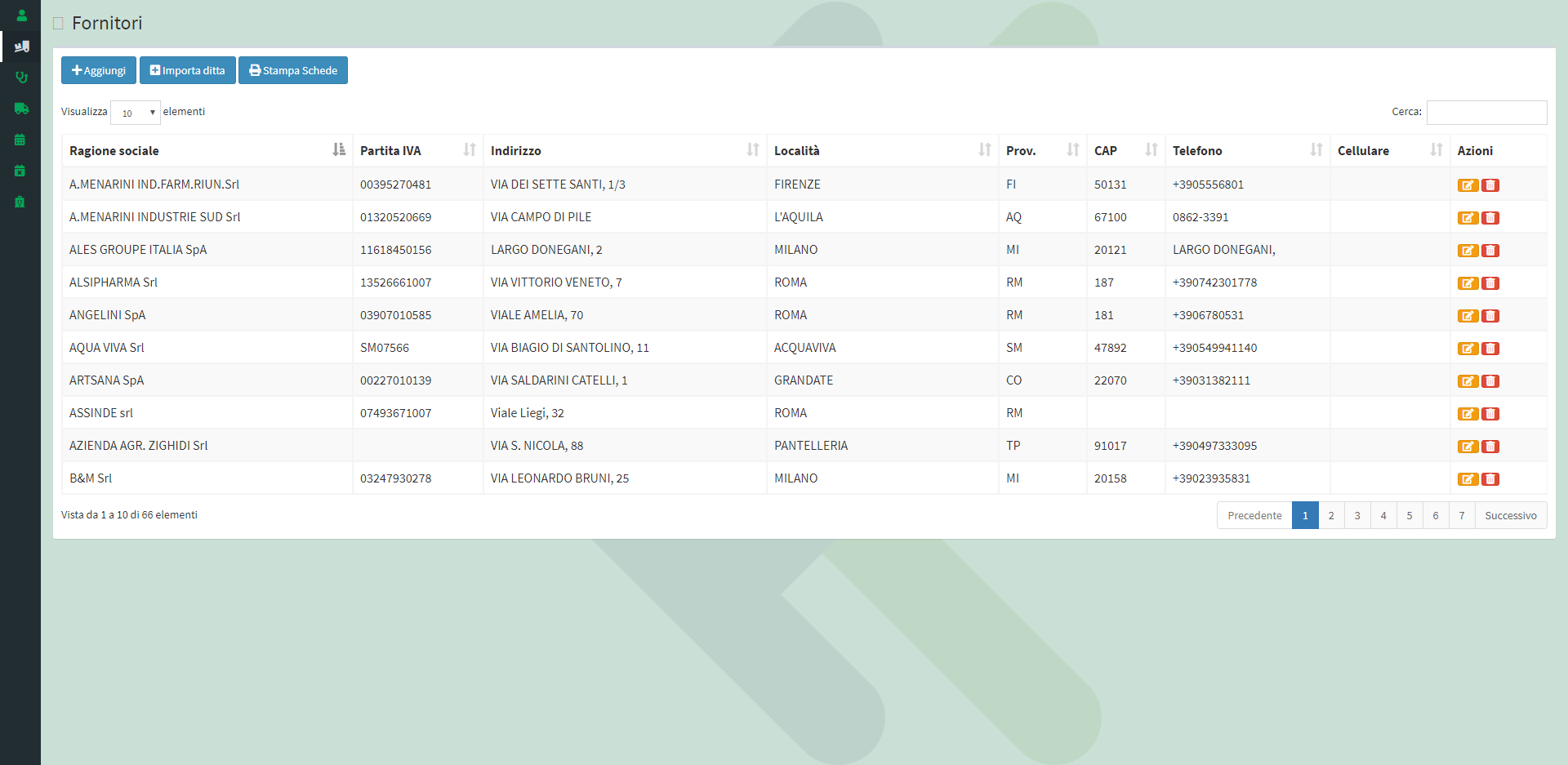1568x765 pixels.
Task: Open the building sidebar icon
Action: (20, 202)
